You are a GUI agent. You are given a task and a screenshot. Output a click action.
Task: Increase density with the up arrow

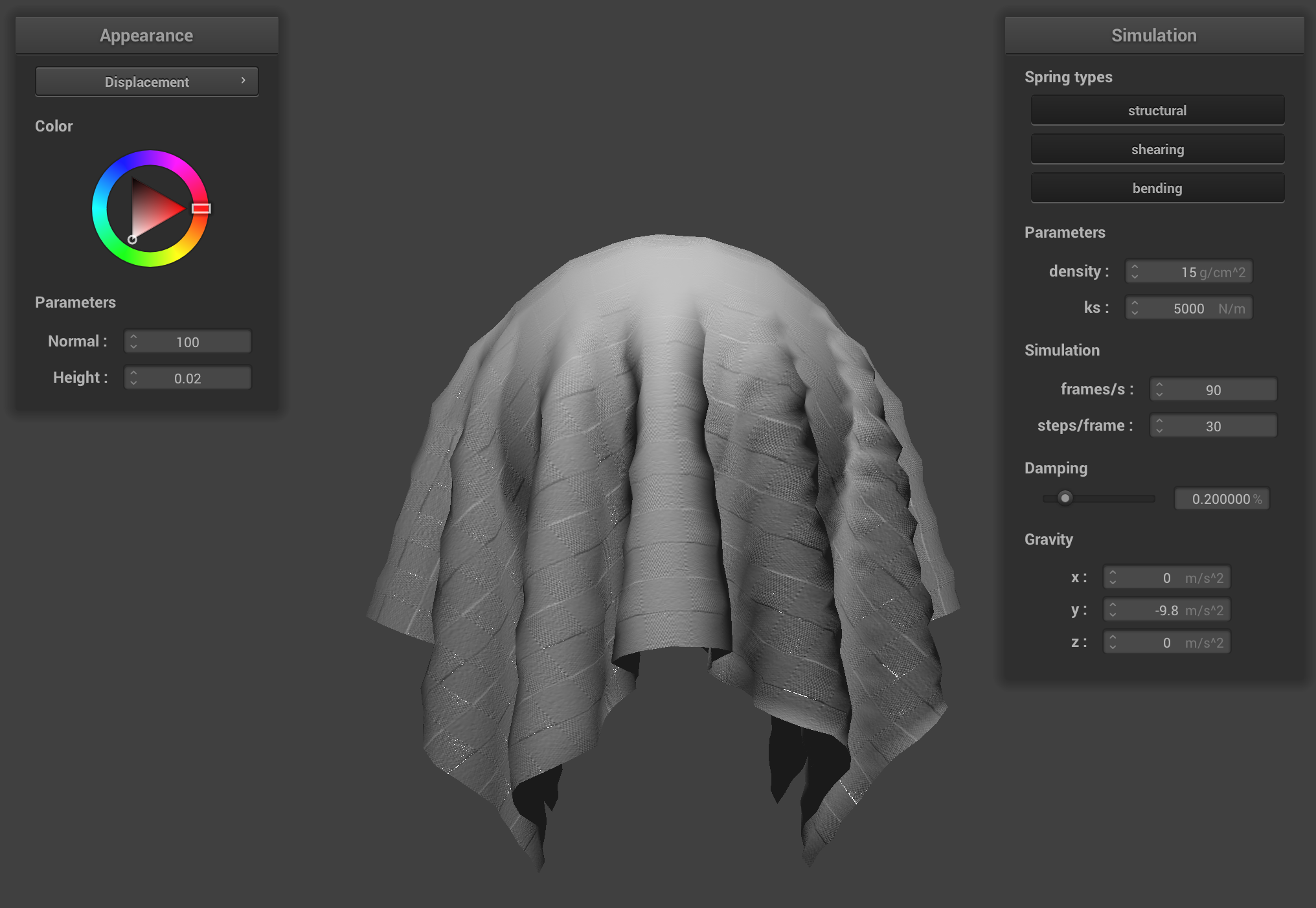1135,266
